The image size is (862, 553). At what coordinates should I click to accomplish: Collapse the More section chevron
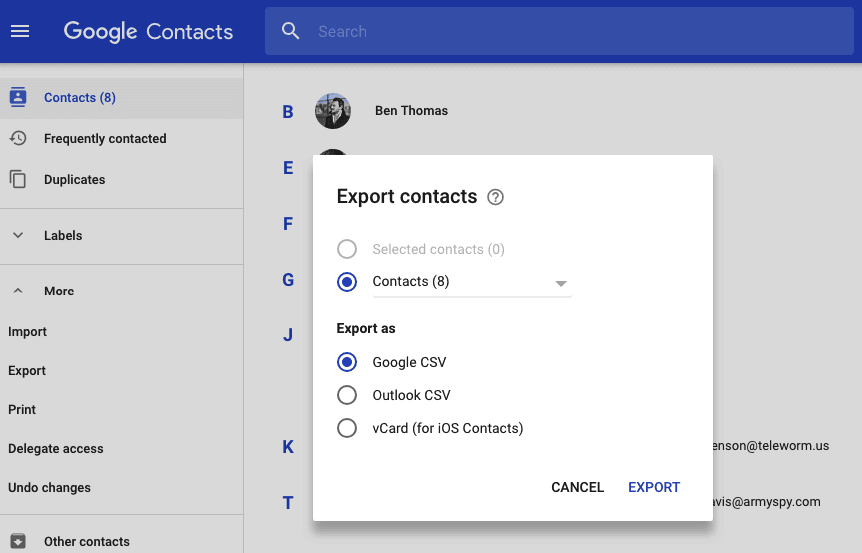click(18, 291)
